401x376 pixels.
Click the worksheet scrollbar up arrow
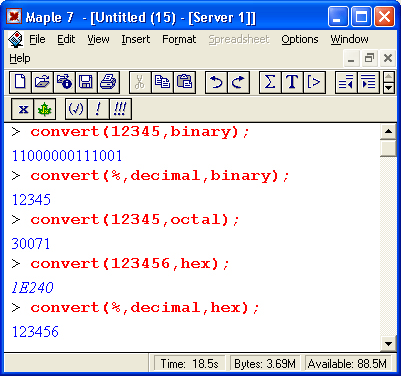tap(388, 131)
